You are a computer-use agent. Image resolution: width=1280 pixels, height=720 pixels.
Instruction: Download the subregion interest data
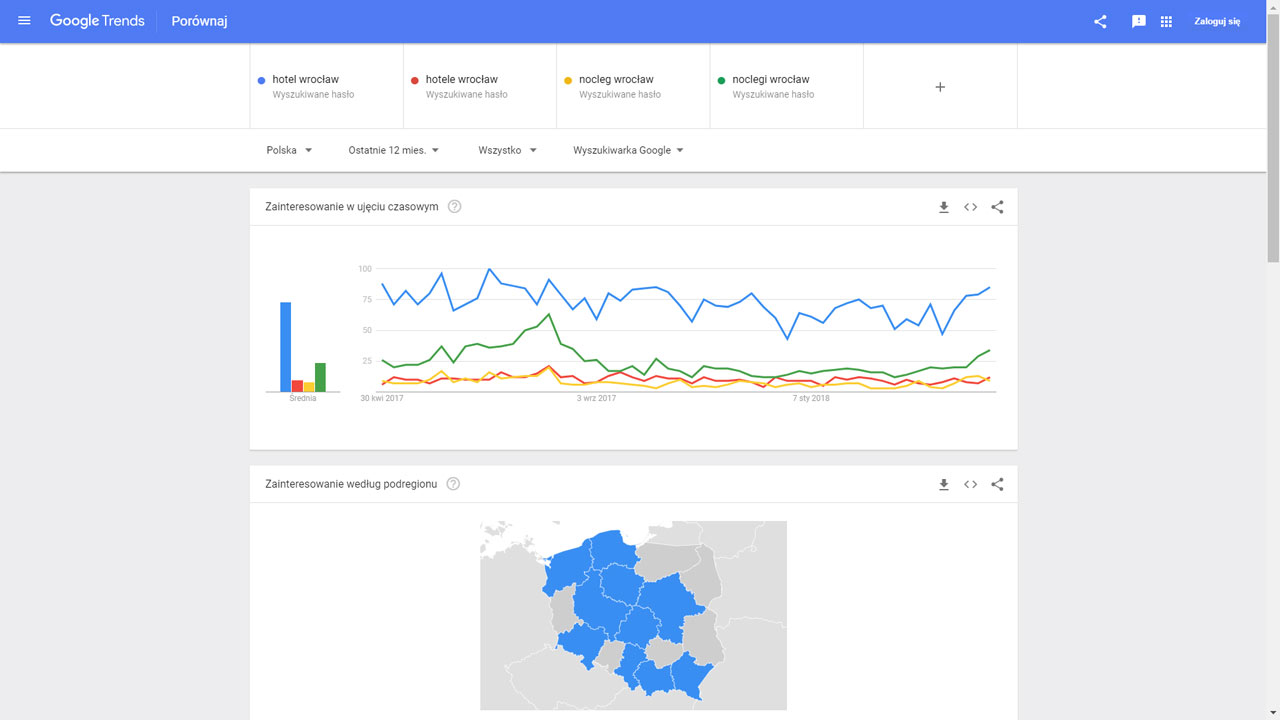click(943, 484)
